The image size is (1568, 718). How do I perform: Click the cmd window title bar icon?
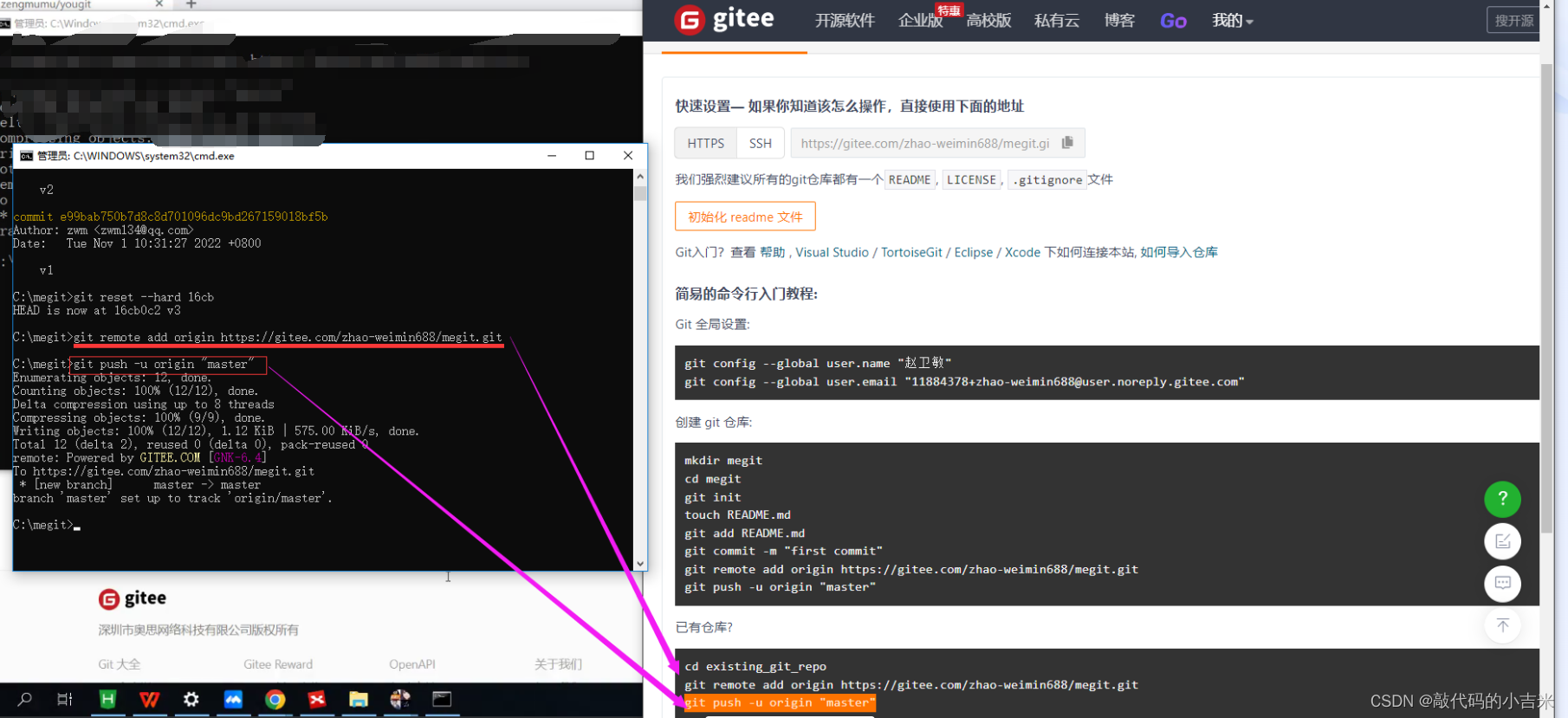click(x=26, y=156)
